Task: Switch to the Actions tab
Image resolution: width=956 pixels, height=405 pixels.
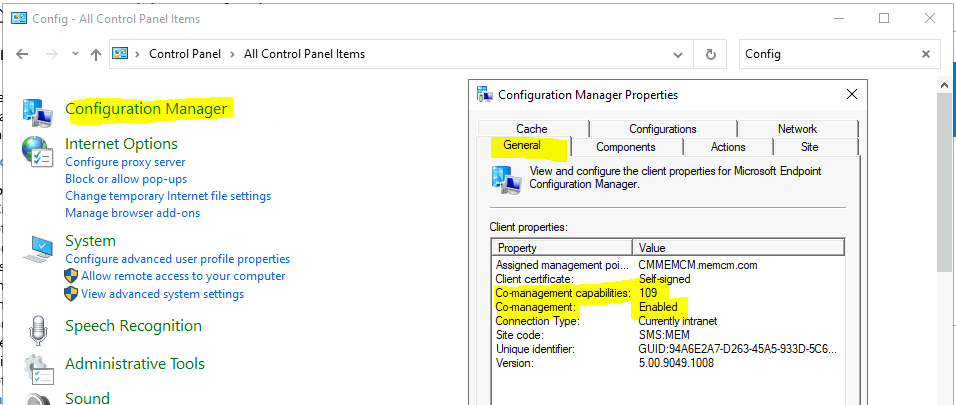Action: 728,147
